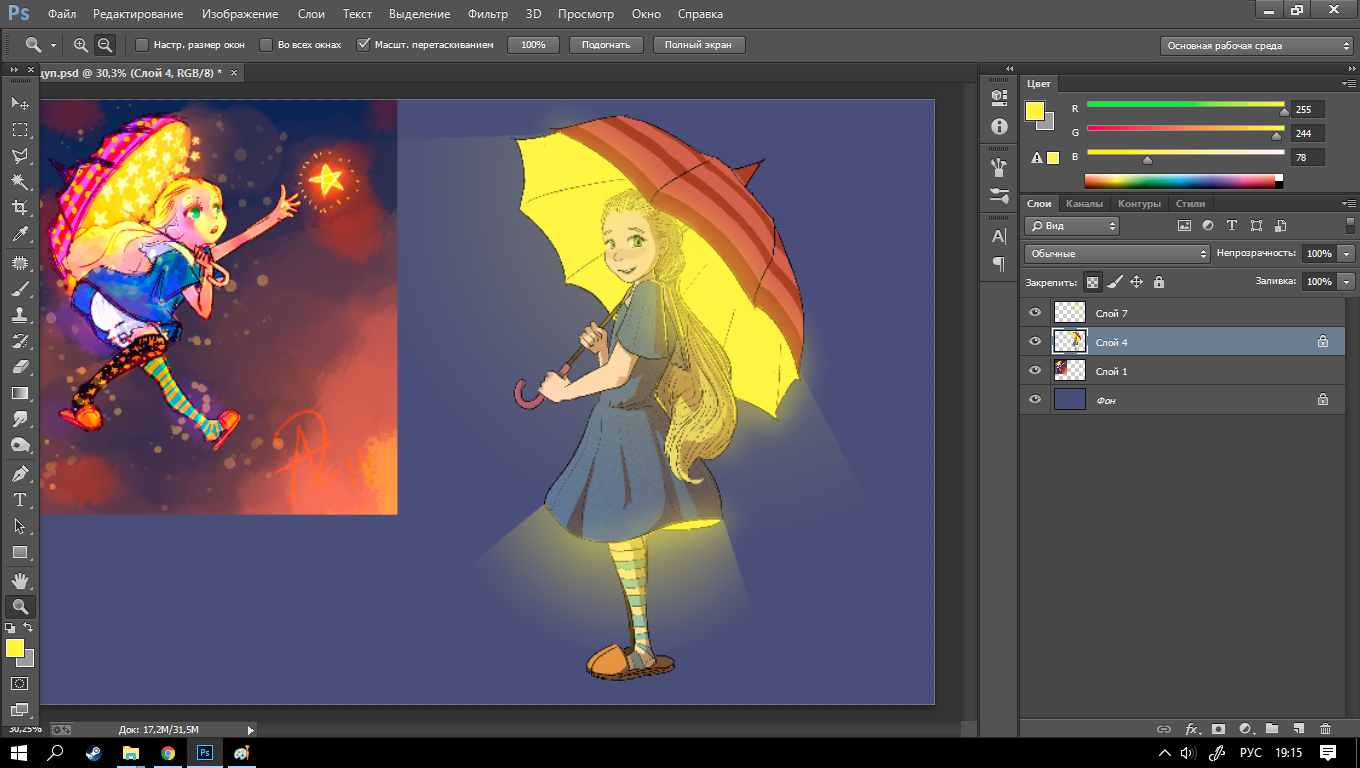
Task: Open blend mode dropdown 'Обычные'
Action: click(1117, 254)
